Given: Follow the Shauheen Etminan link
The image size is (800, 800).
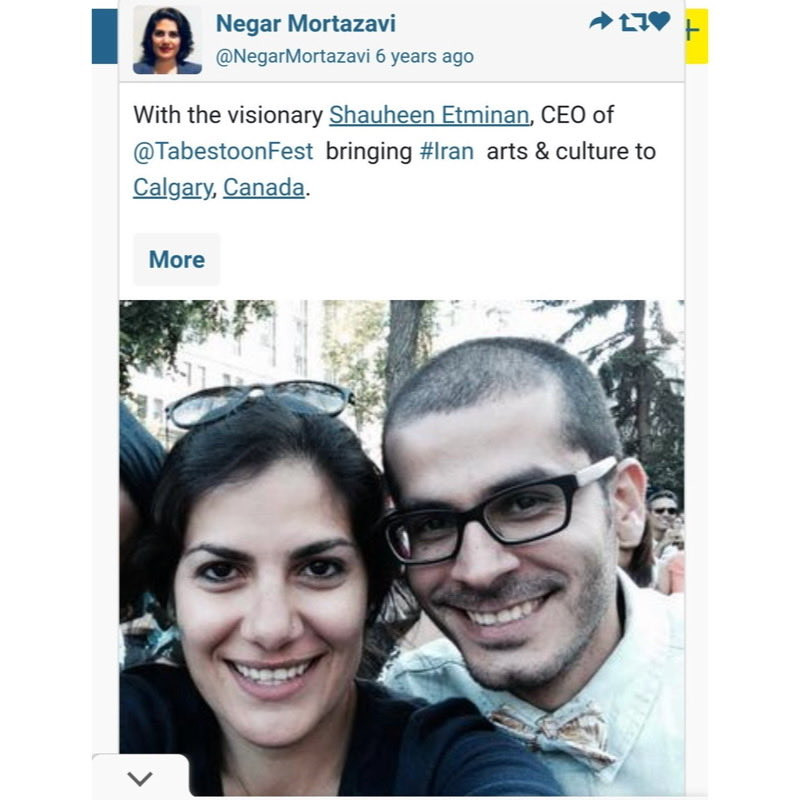Looking at the screenshot, I should coord(429,115).
